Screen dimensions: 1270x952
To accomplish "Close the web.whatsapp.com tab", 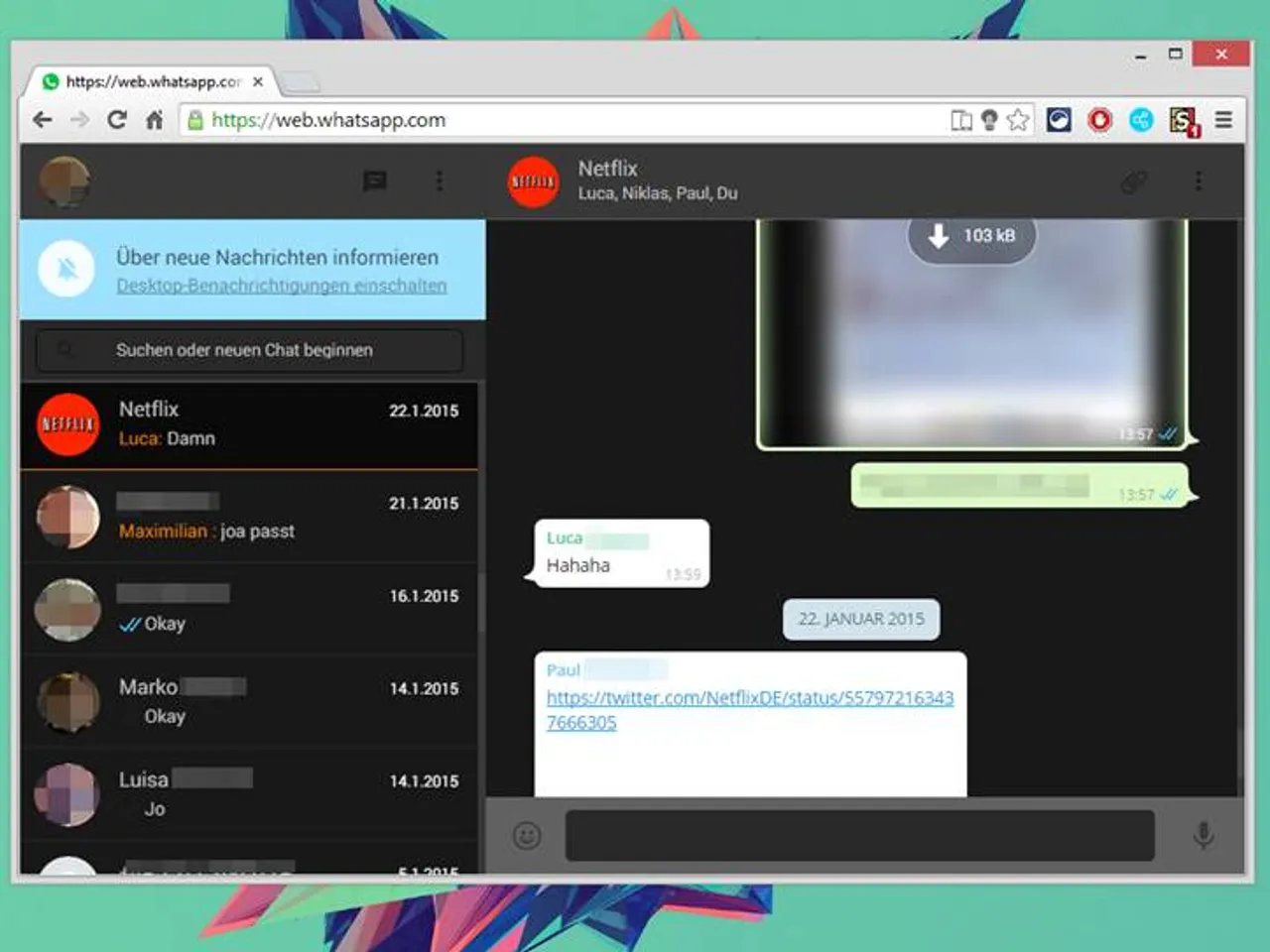I will 258,81.
